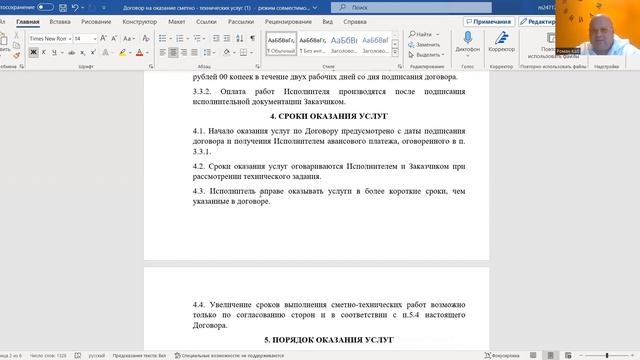Clear all formatting icon

[146, 38]
